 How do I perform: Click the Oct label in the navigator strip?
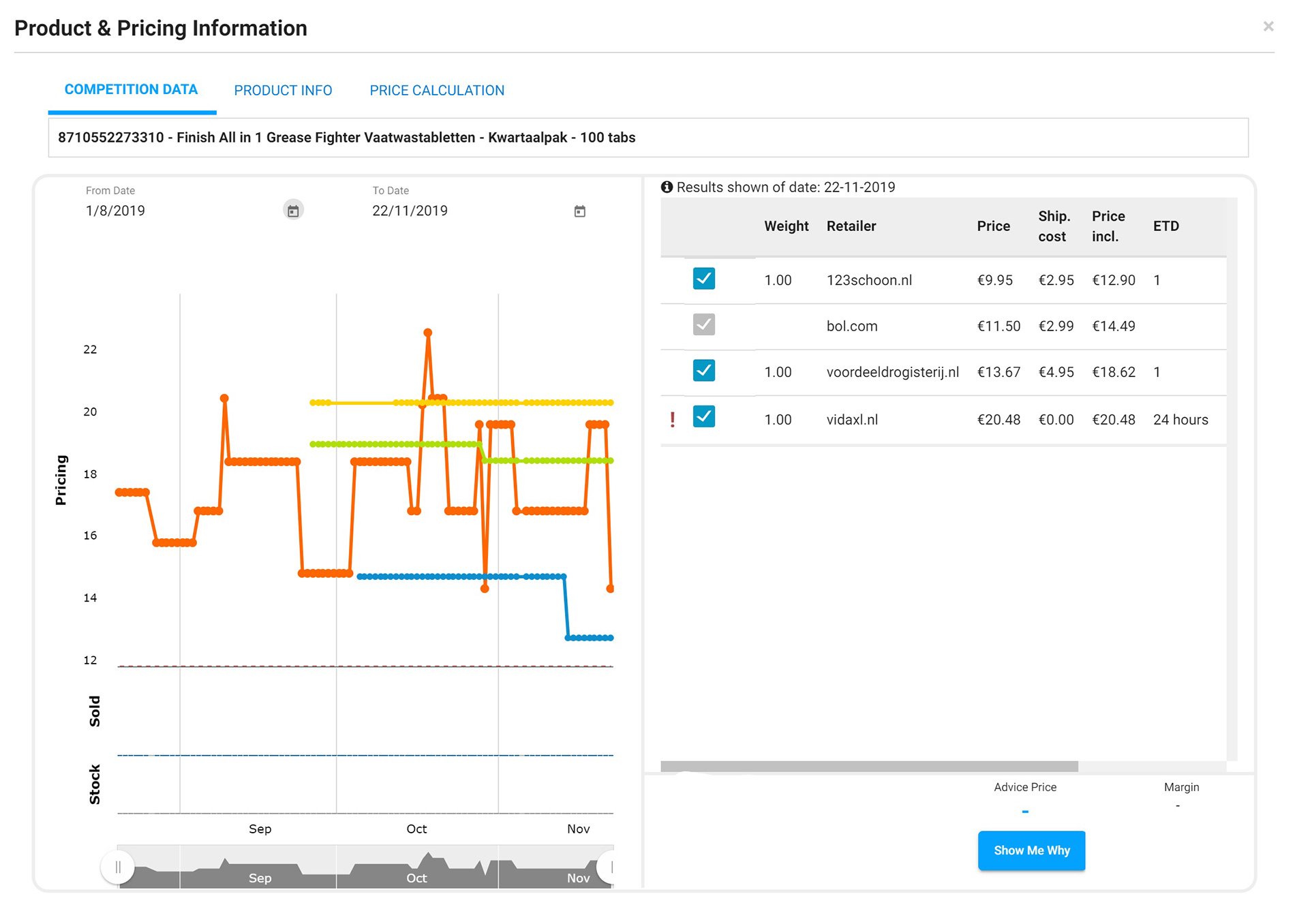(416, 878)
